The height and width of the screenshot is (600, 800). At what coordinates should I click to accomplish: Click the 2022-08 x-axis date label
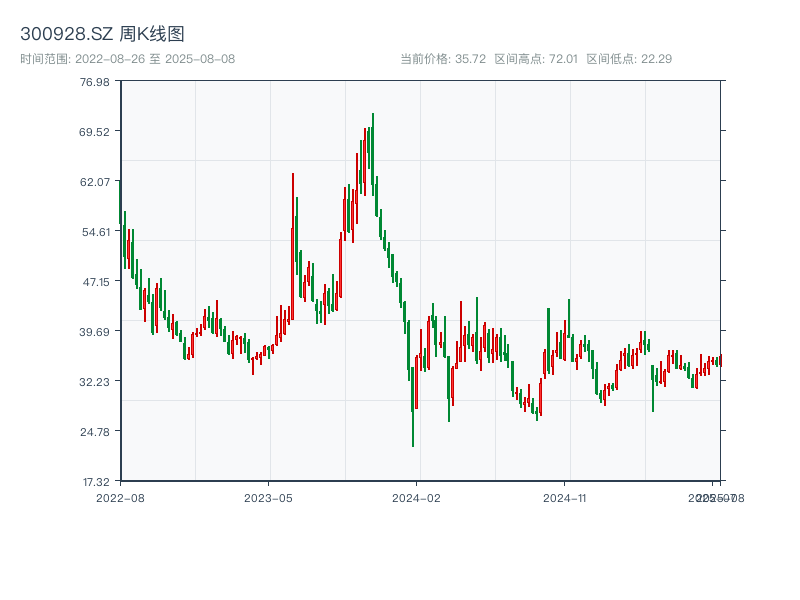coord(120,497)
